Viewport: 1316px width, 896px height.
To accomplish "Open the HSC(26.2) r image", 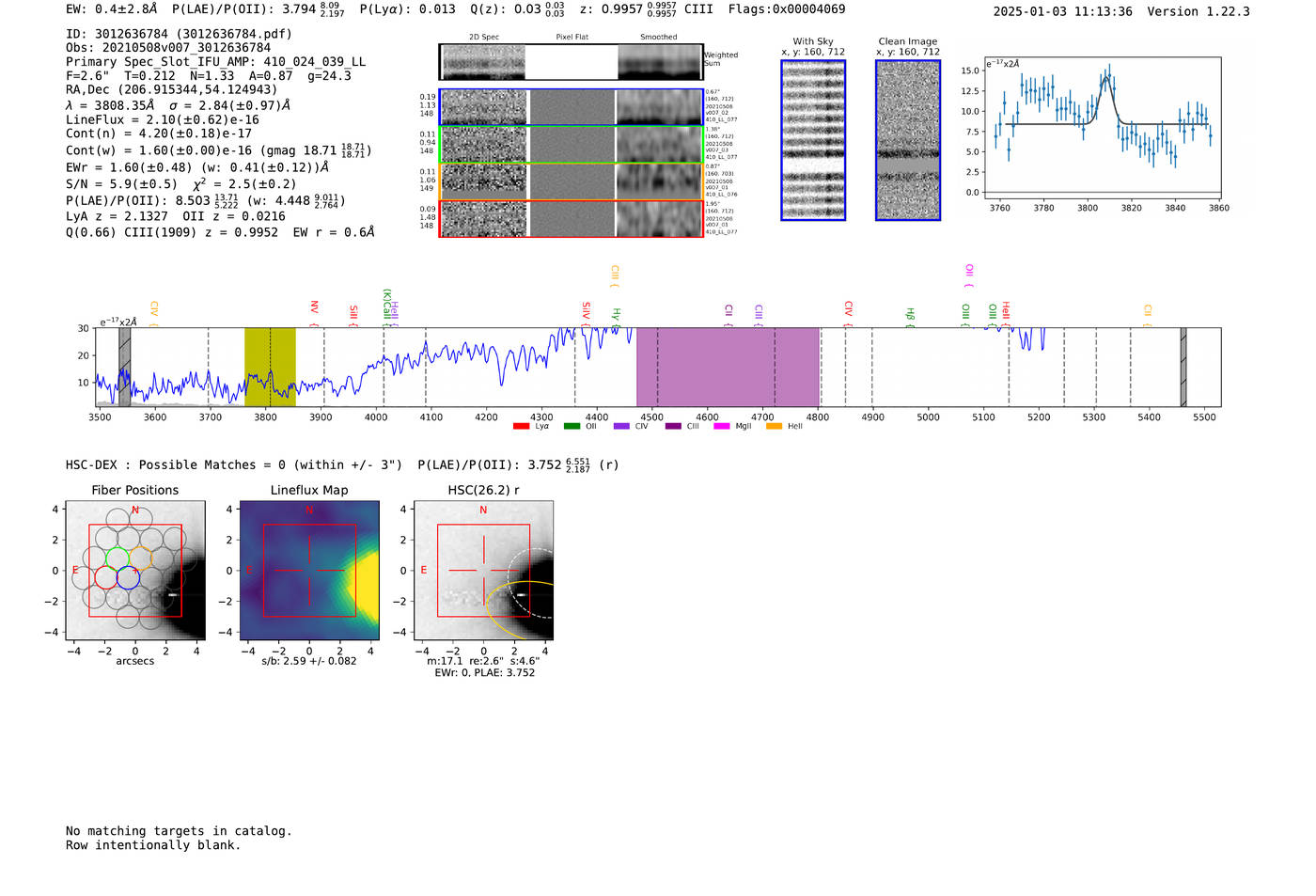I will click(x=483, y=571).
